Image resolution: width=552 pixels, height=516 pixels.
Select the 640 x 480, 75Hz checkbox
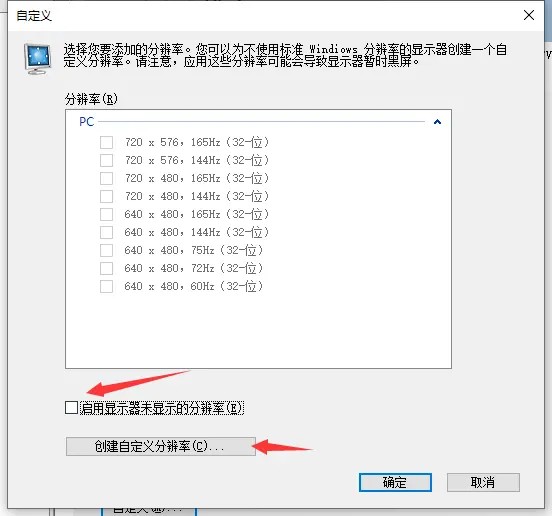click(106, 250)
